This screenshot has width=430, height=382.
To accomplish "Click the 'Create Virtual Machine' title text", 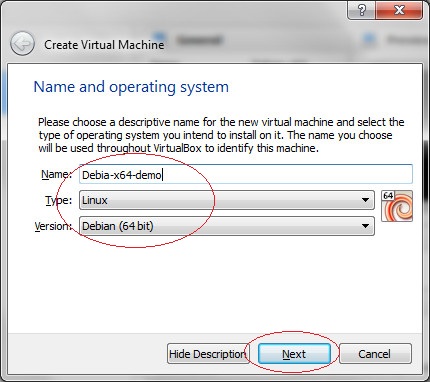I will point(104,45).
